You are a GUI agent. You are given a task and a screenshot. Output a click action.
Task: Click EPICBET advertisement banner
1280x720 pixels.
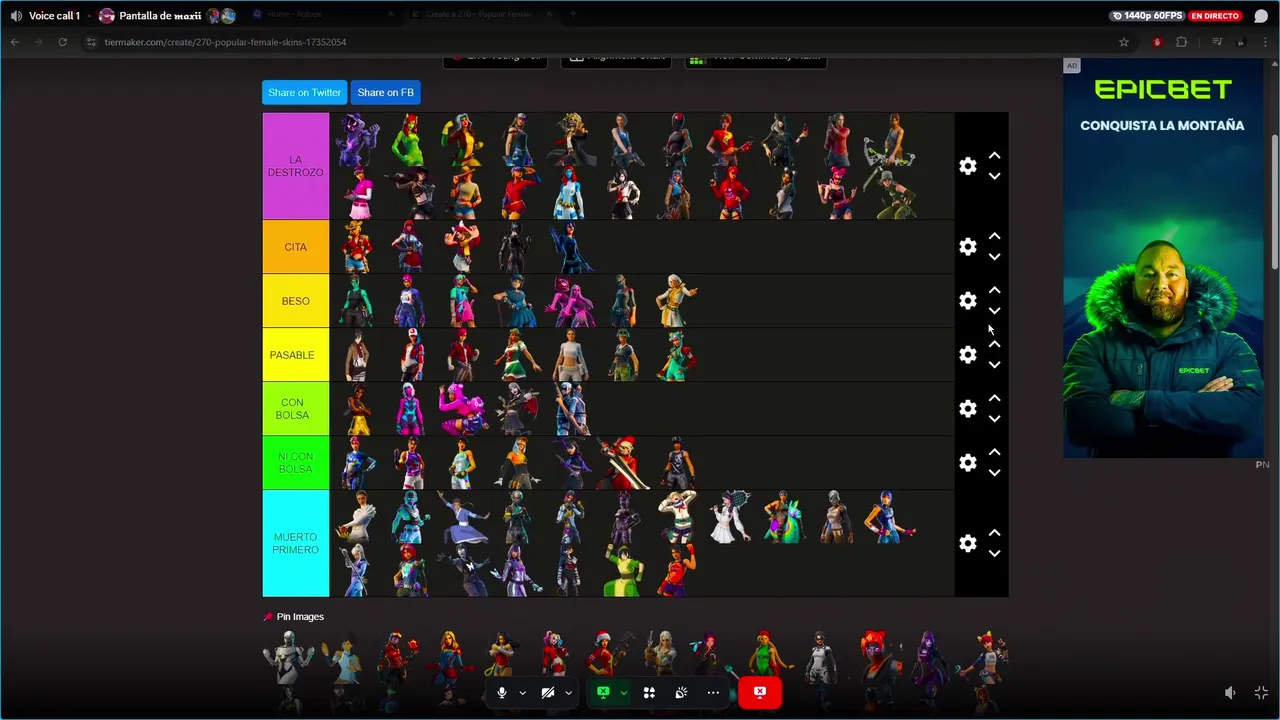tap(1162, 258)
